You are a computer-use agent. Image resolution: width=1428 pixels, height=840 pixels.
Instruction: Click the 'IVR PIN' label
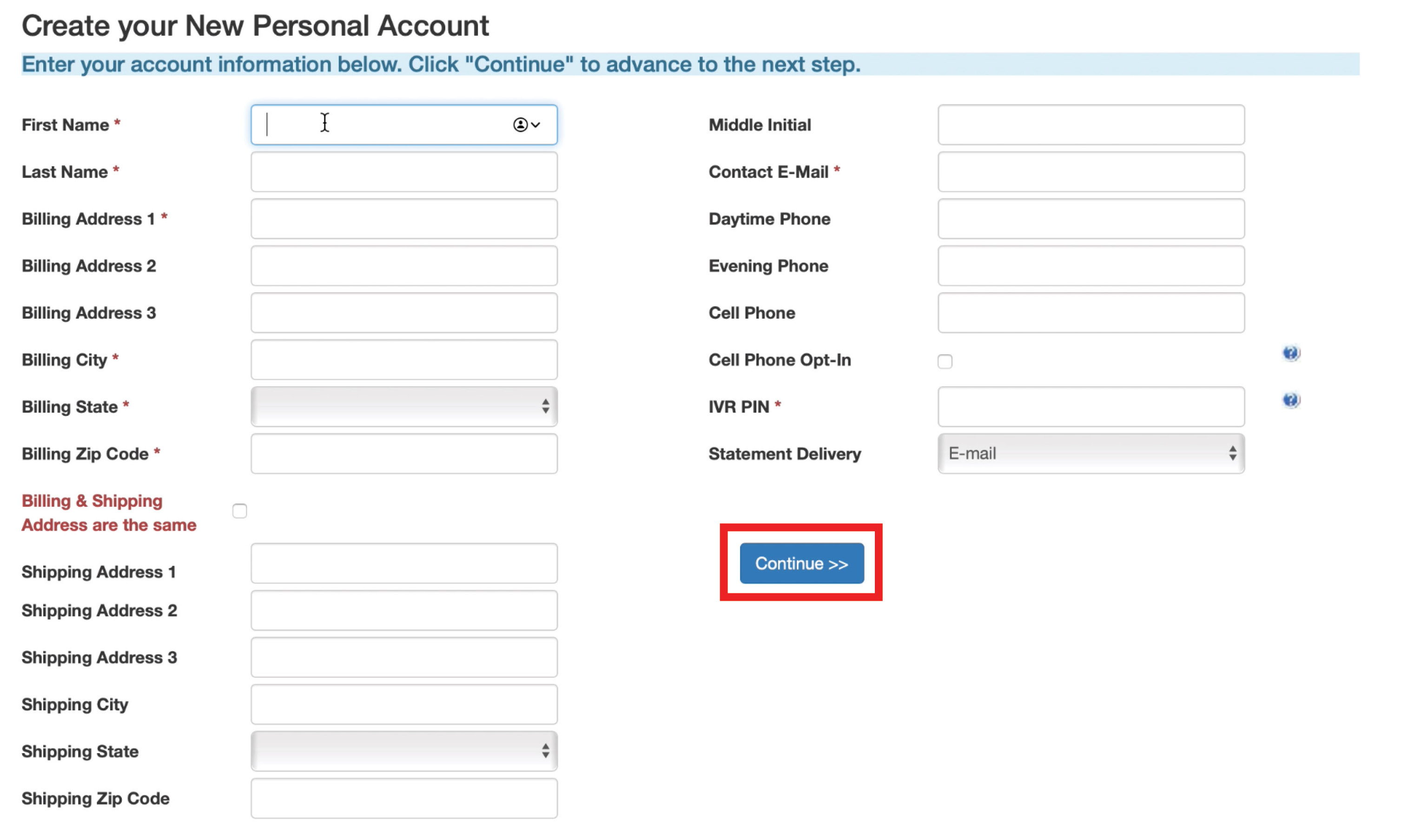pos(739,407)
